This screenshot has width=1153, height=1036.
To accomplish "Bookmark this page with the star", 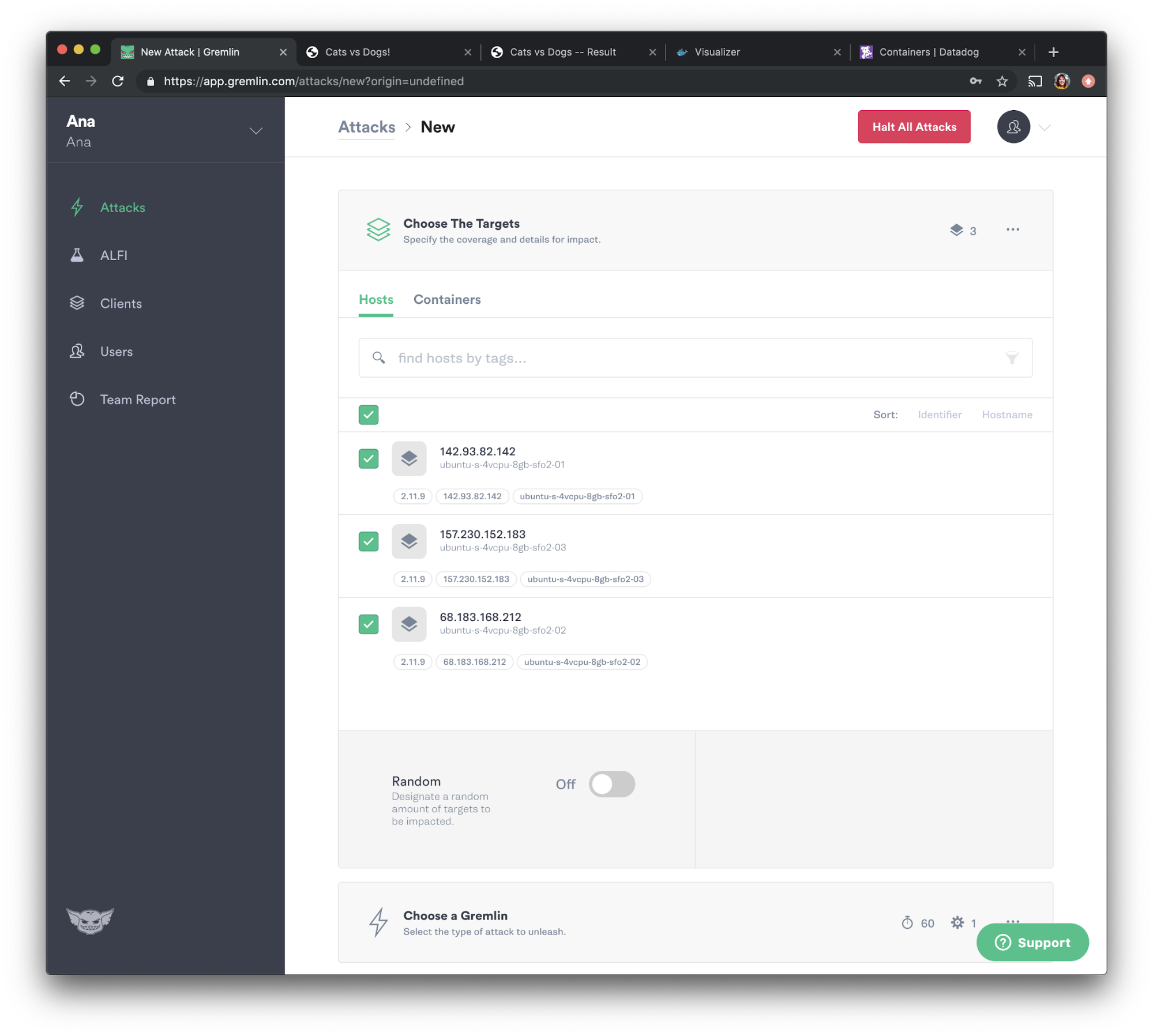I will pos(1002,81).
